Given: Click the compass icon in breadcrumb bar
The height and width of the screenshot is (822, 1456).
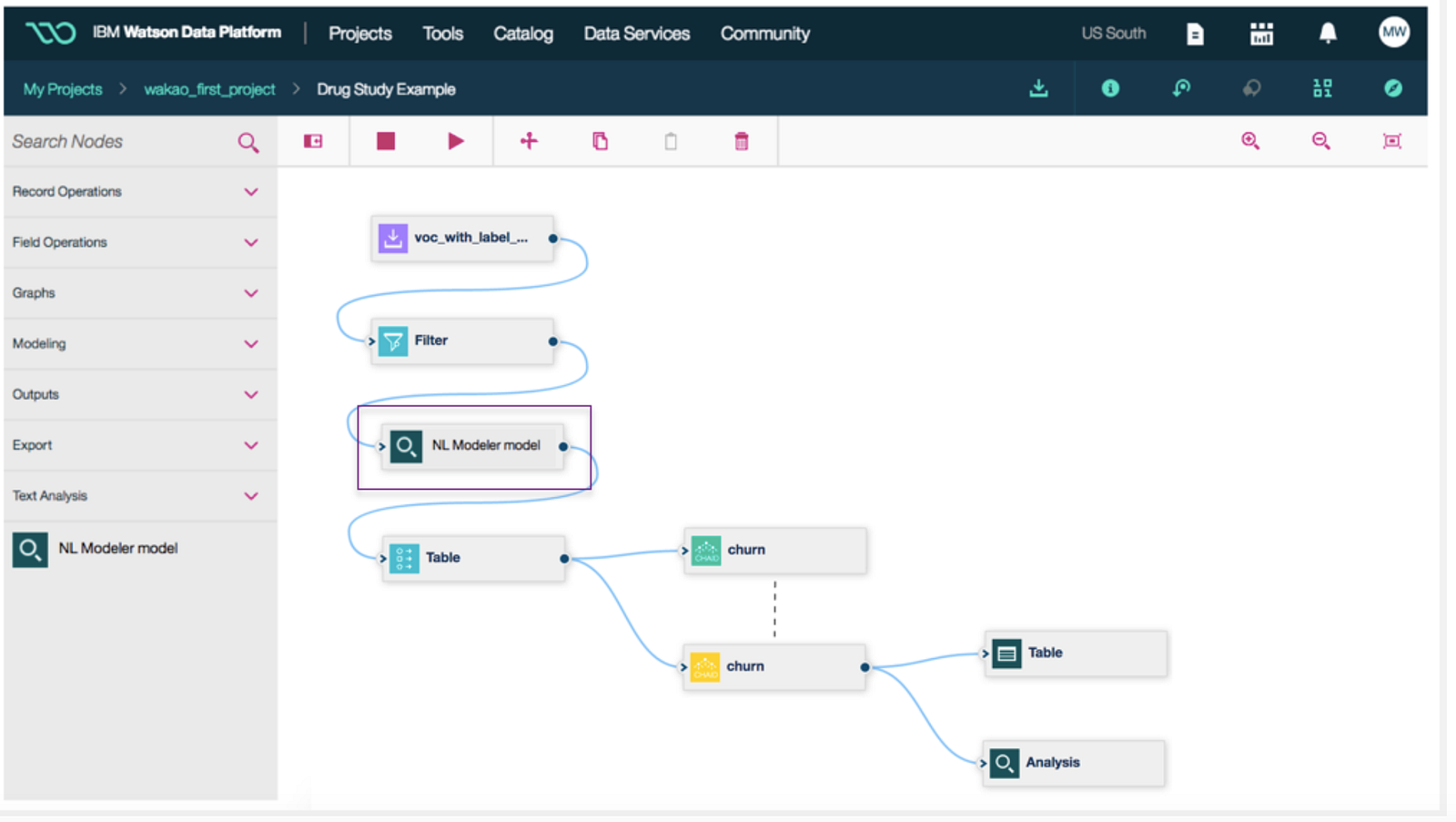Looking at the screenshot, I should [1393, 88].
